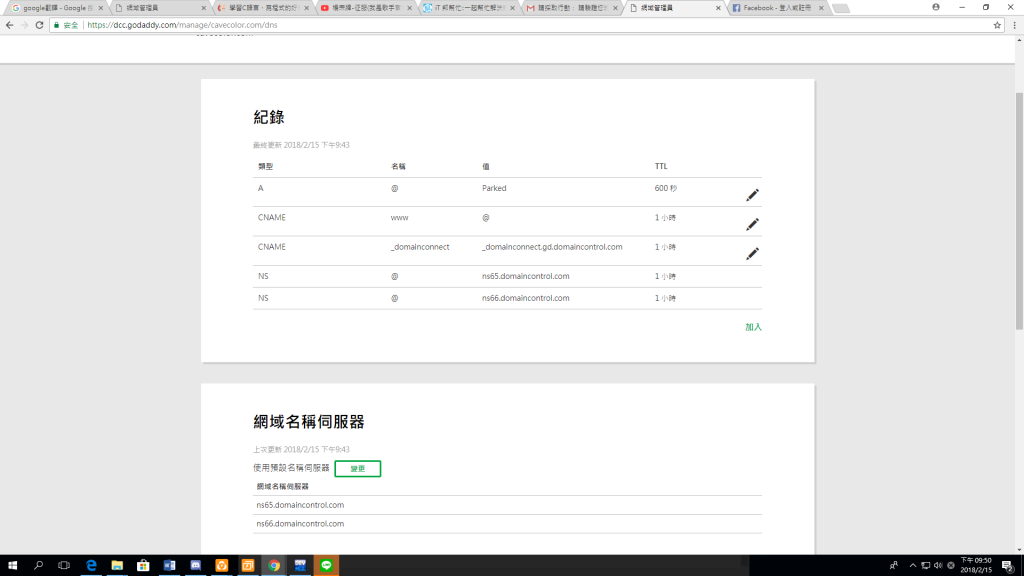Click the 加入 link to add a record

pyautogui.click(x=754, y=327)
